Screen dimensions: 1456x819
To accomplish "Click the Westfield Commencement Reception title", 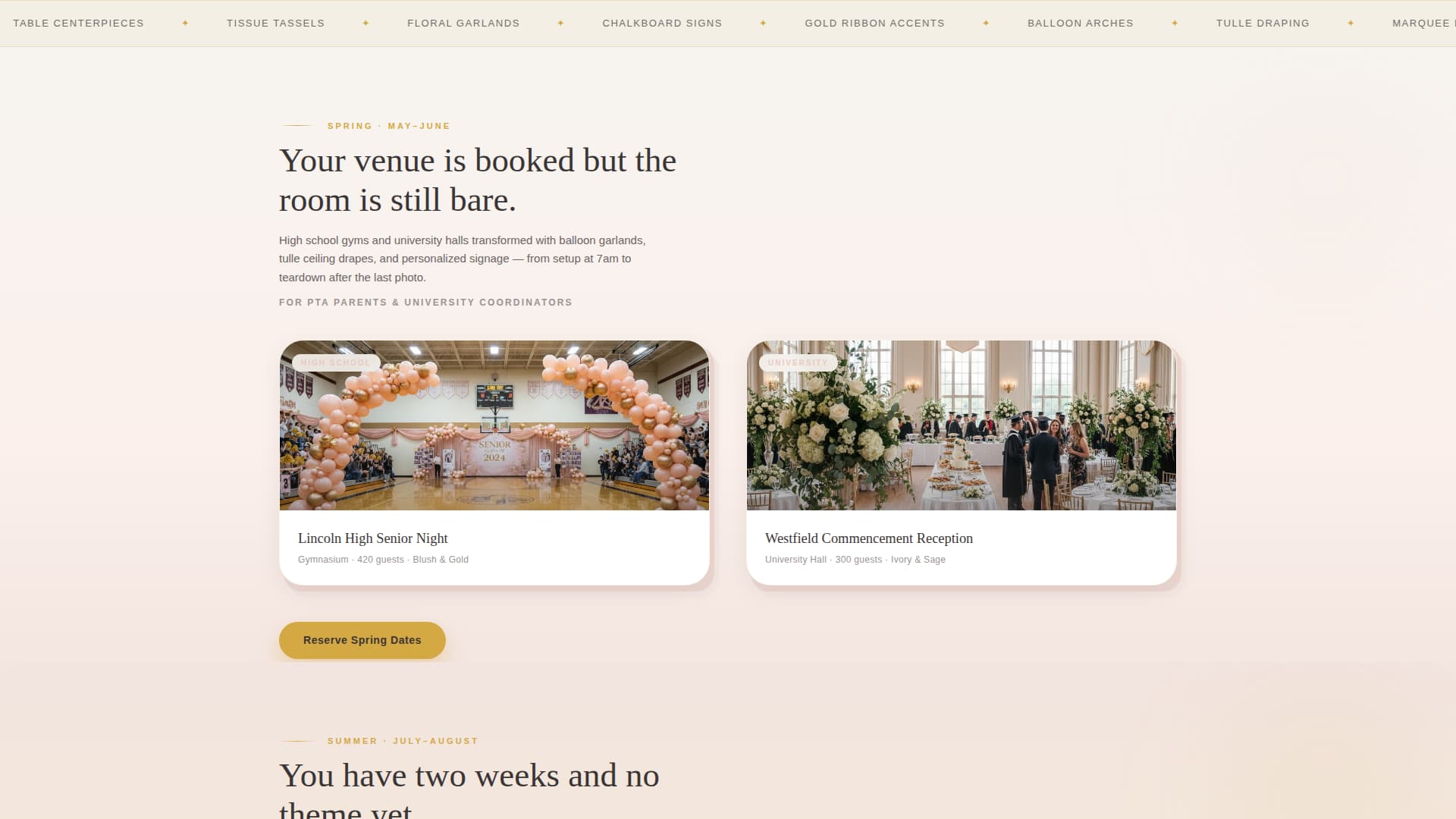I will coord(868,538).
